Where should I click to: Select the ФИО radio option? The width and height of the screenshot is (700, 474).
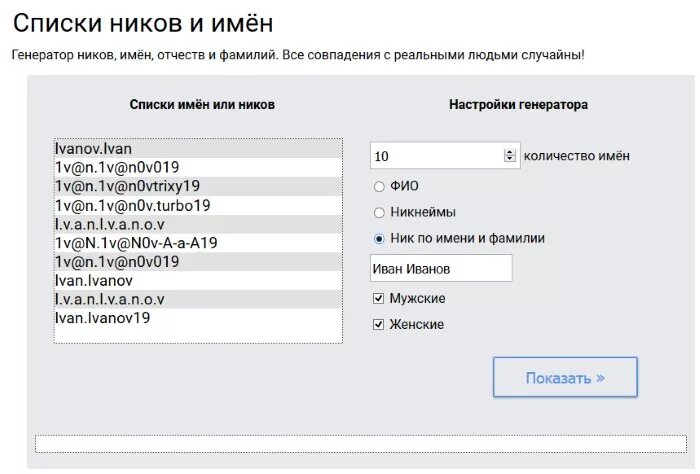379,187
